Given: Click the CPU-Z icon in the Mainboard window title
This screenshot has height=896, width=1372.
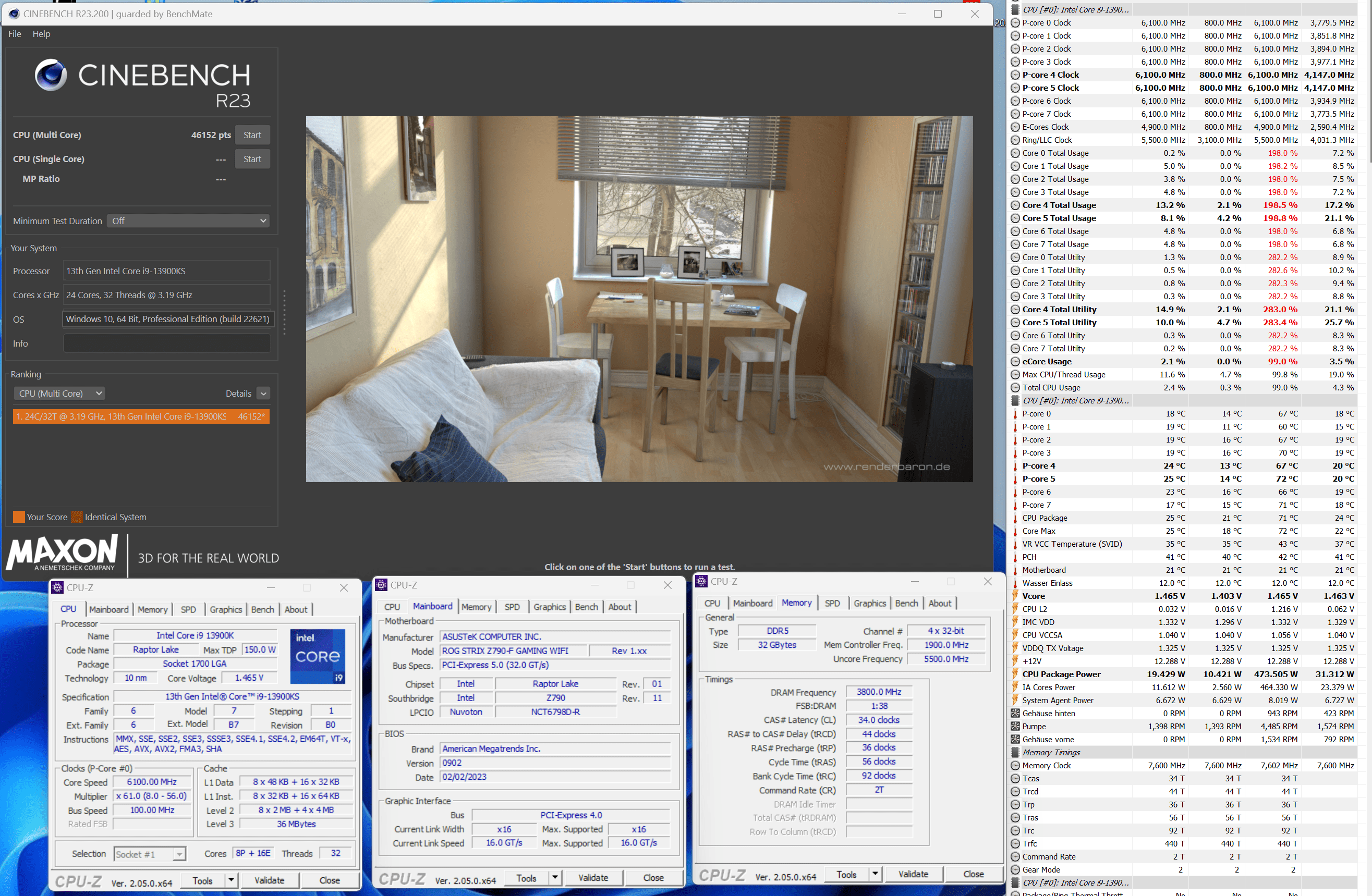Looking at the screenshot, I should [381, 585].
